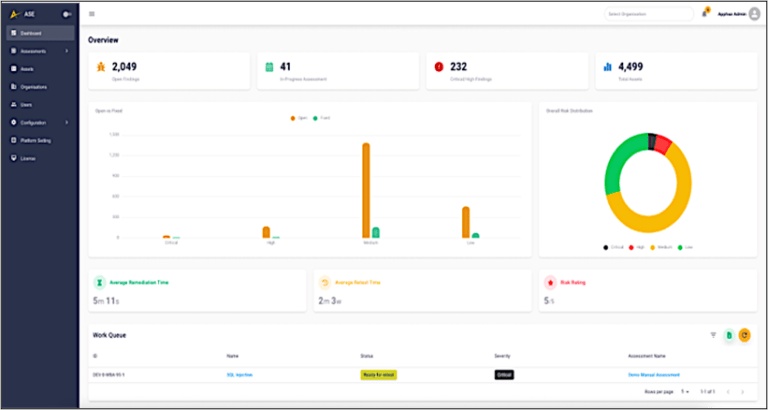Click the Work Queue filter icon
The image size is (768, 410).
pyautogui.click(x=713, y=335)
